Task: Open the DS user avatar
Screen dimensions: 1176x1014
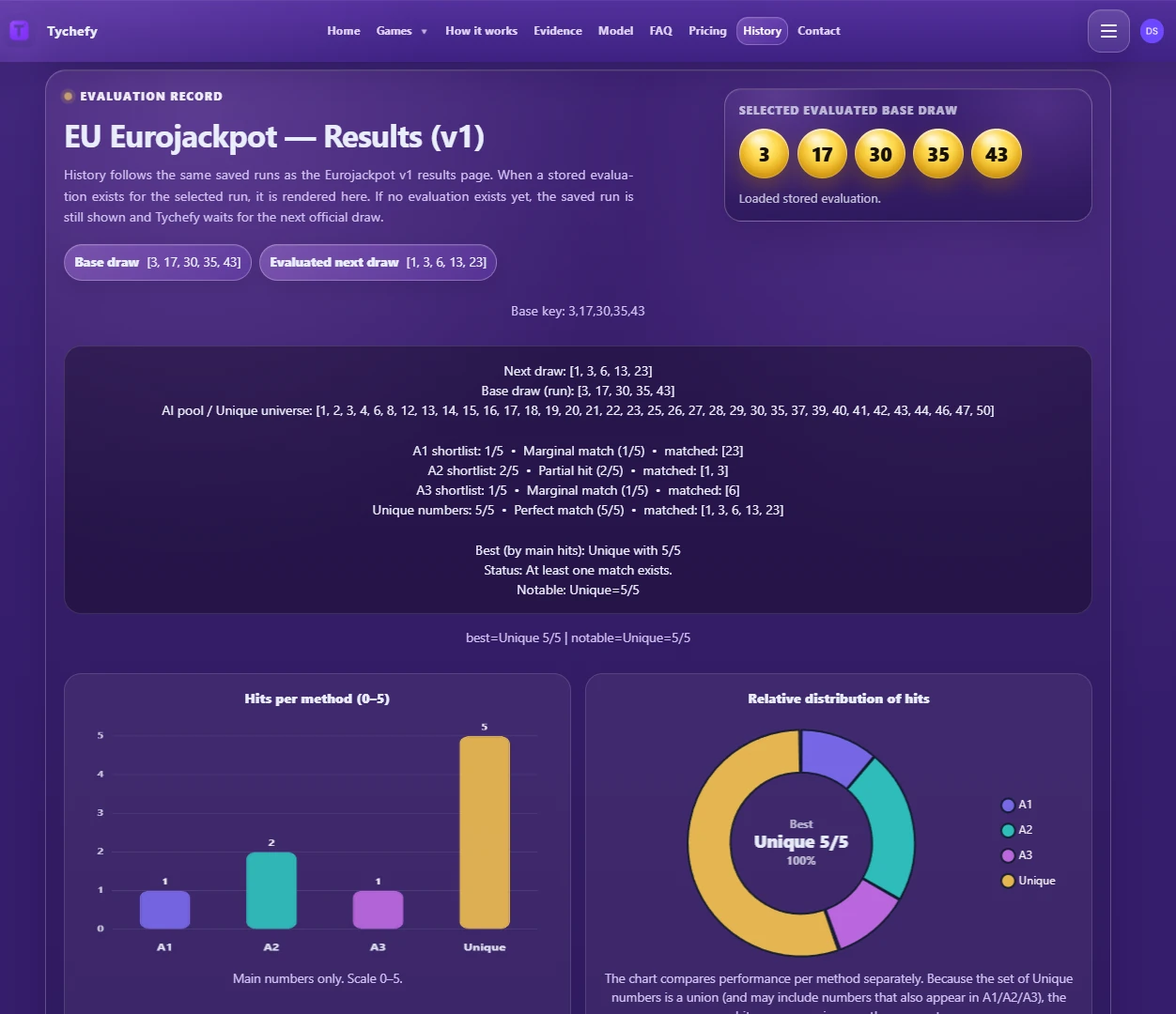Action: pyautogui.click(x=1152, y=31)
